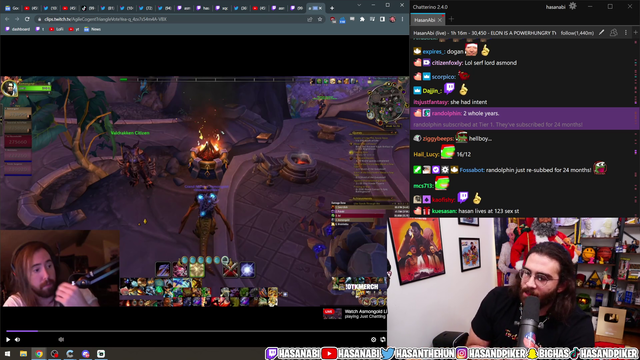Image resolution: width=640 pixels, height=360 pixels.
Task: Click username scorpico in chat
Action: coord(443,77)
